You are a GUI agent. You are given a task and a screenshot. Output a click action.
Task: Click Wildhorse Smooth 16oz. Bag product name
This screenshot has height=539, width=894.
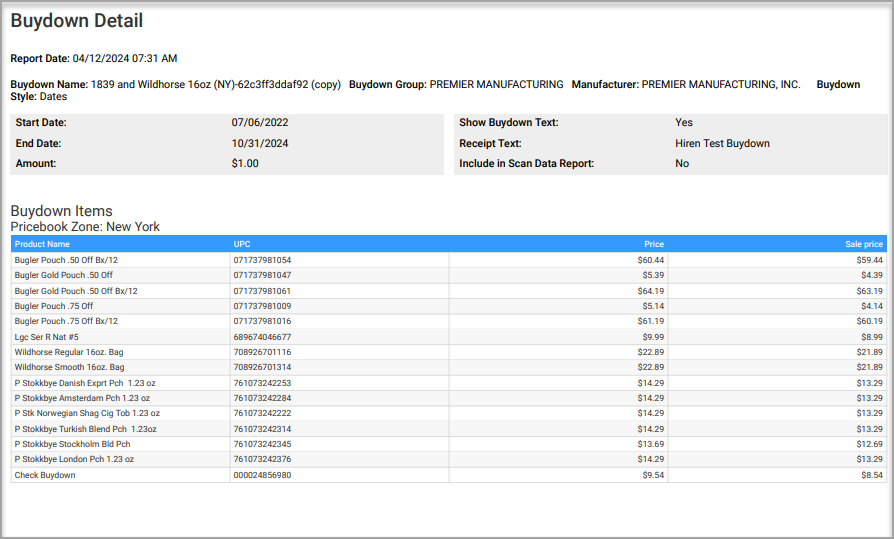(70, 367)
